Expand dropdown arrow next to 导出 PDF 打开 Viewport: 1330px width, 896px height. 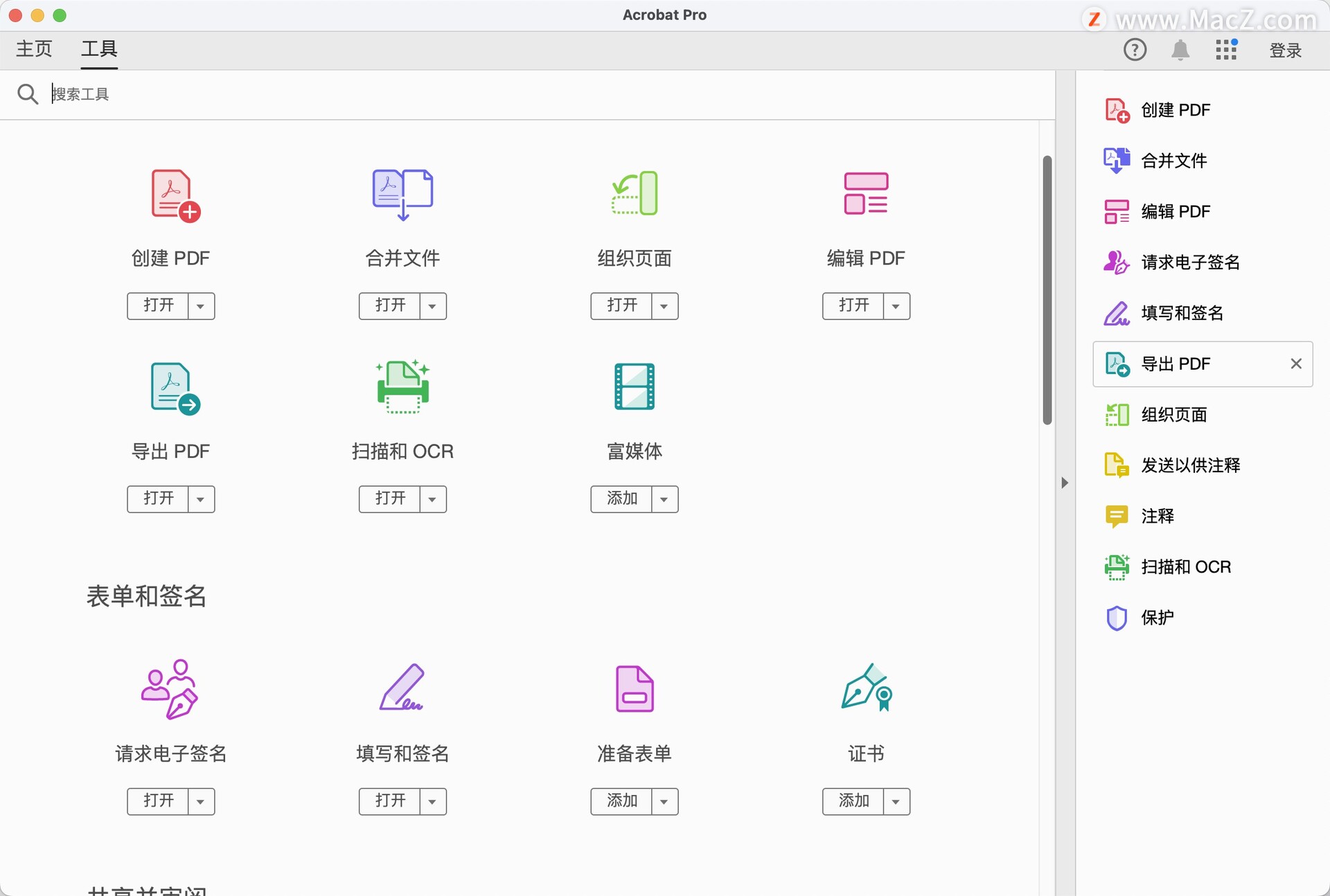pyautogui.click(x=201, y=499)
